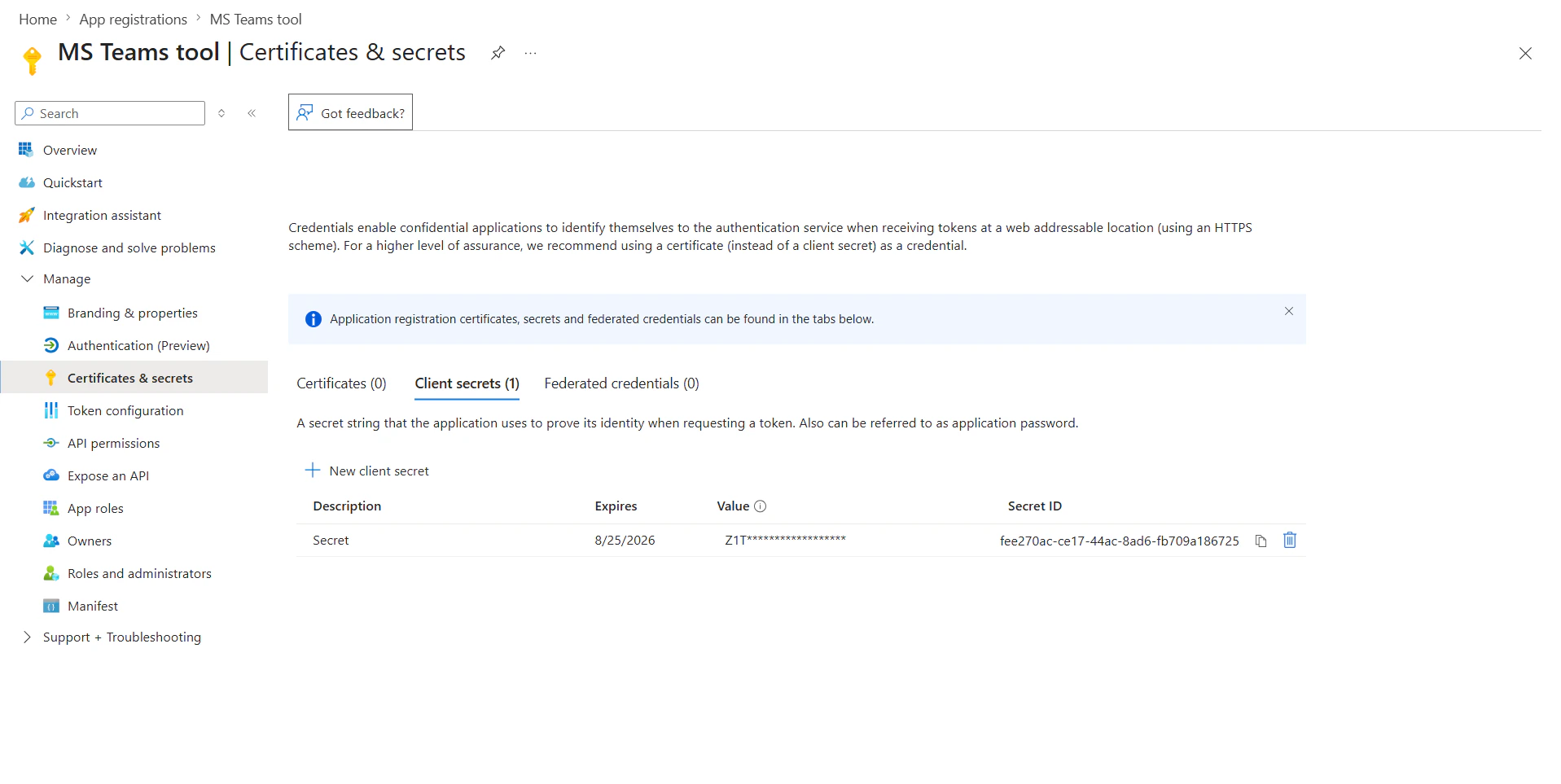Screen dimensions: 1561x784
Task: Open the Expose an API section
Action: click(x=107, y=475)
